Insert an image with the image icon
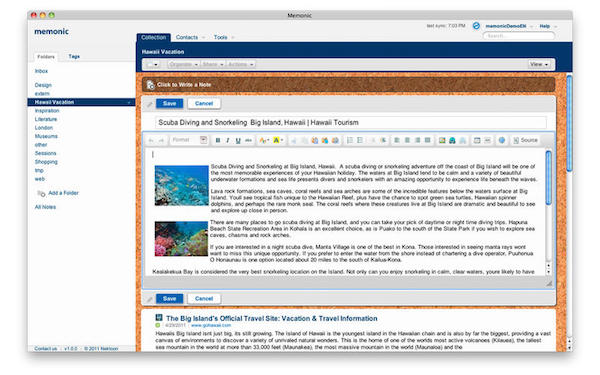Viewport: 600px width, 375px height. coord(442,140)
